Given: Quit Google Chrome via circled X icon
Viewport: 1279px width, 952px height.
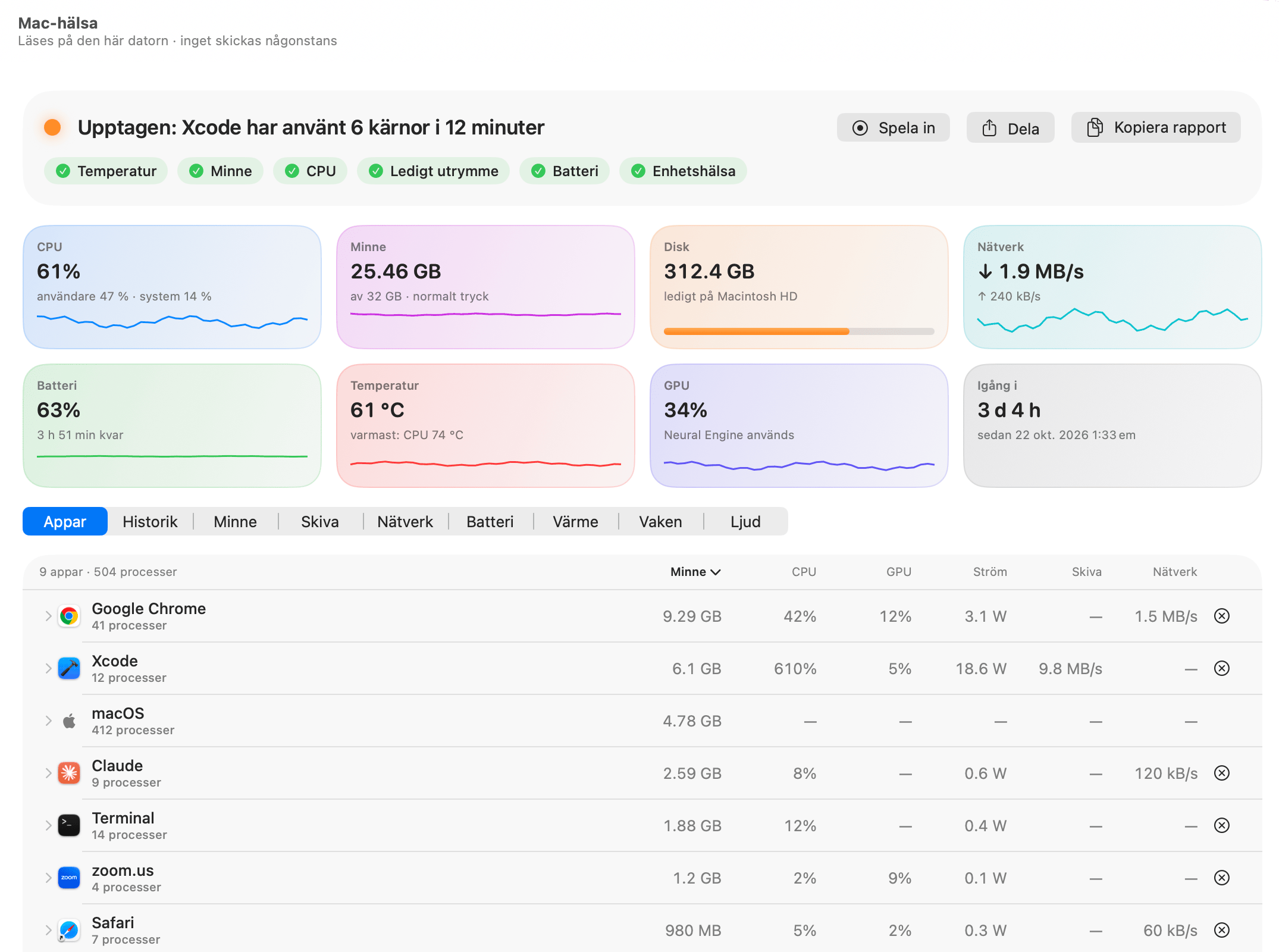Looking at the screenshot, I should point(1222,616).
